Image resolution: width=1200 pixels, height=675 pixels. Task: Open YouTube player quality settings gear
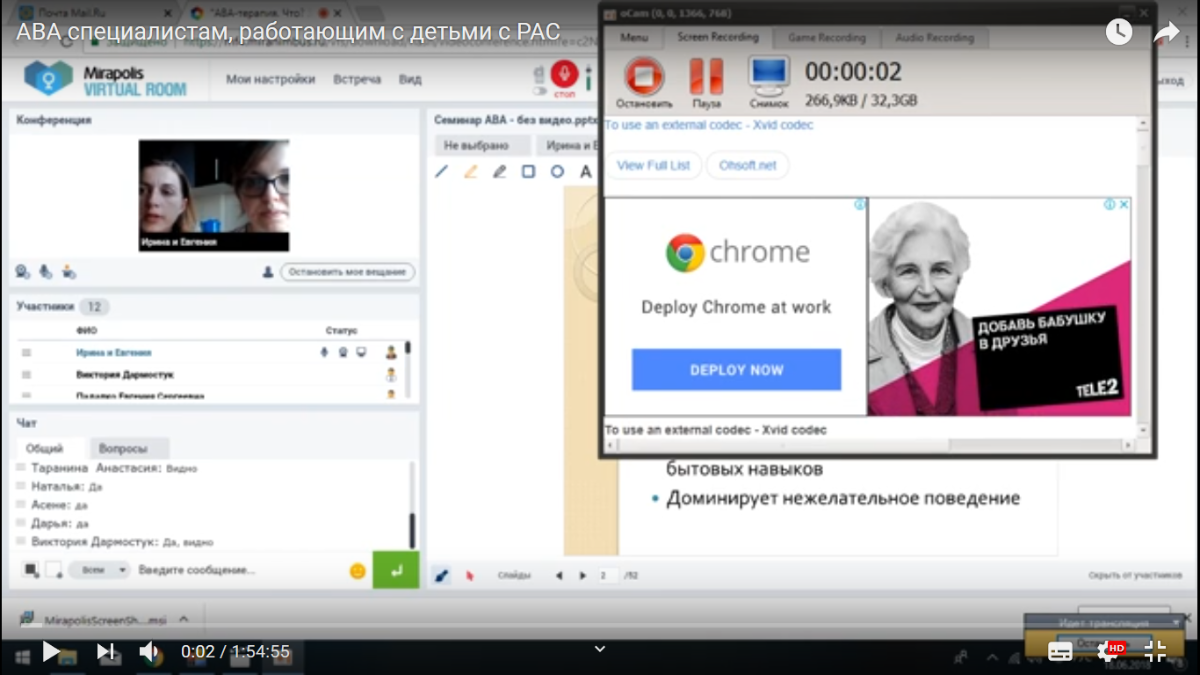coord(1110,652)
